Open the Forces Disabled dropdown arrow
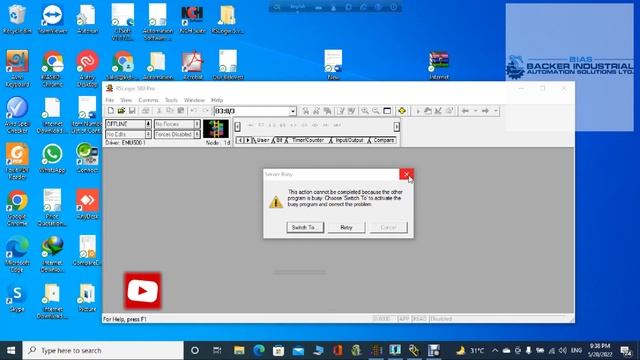640x360 pixels. pos(197,134)
